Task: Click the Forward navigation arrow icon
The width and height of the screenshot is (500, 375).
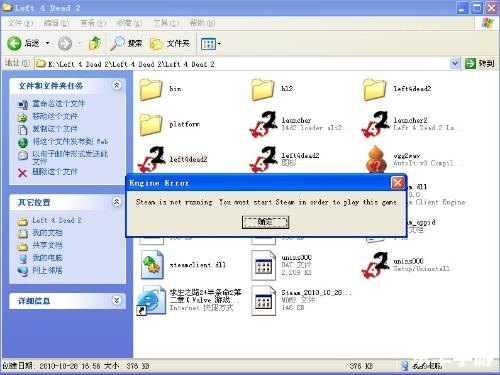Action: [x=65, y=43]
